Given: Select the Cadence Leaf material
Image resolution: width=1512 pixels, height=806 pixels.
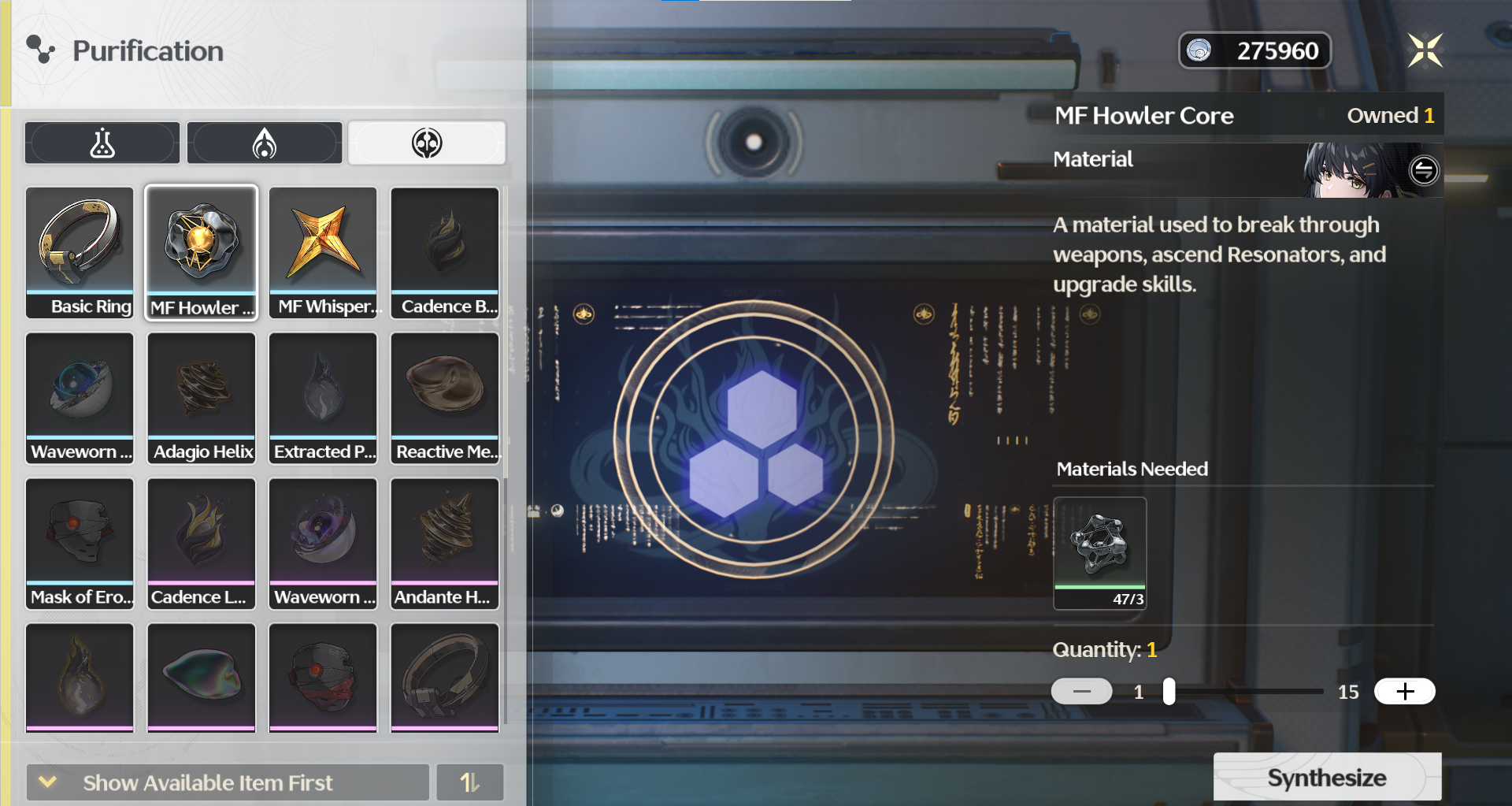Looking at the screenshot, I should 201,543.
